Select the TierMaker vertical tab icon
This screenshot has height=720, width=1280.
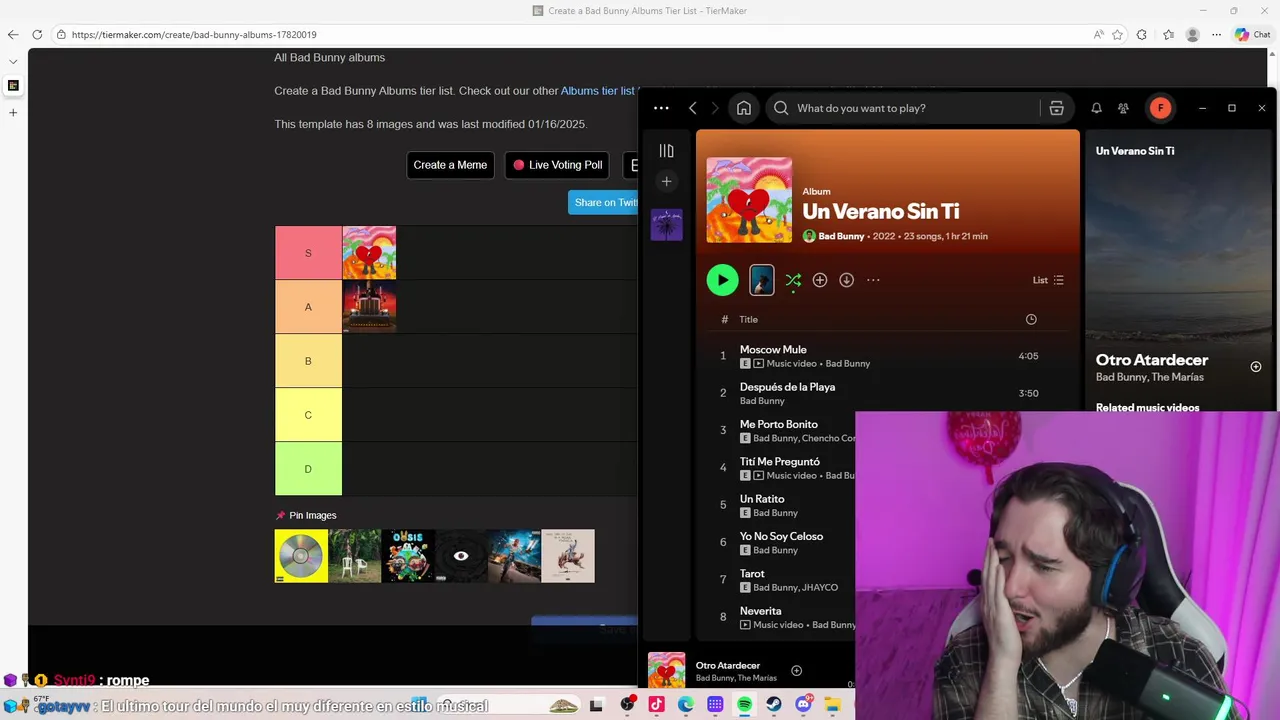point(13,86)
